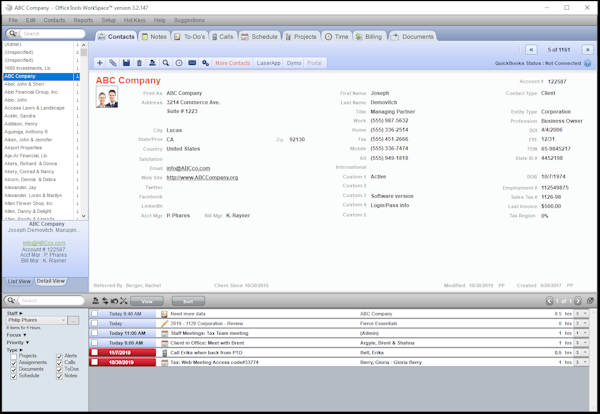The width and height of the screenshot is (600, 414).
Task: Click the swap arrows icon in activity toolbar
Action: click(105, 301)
